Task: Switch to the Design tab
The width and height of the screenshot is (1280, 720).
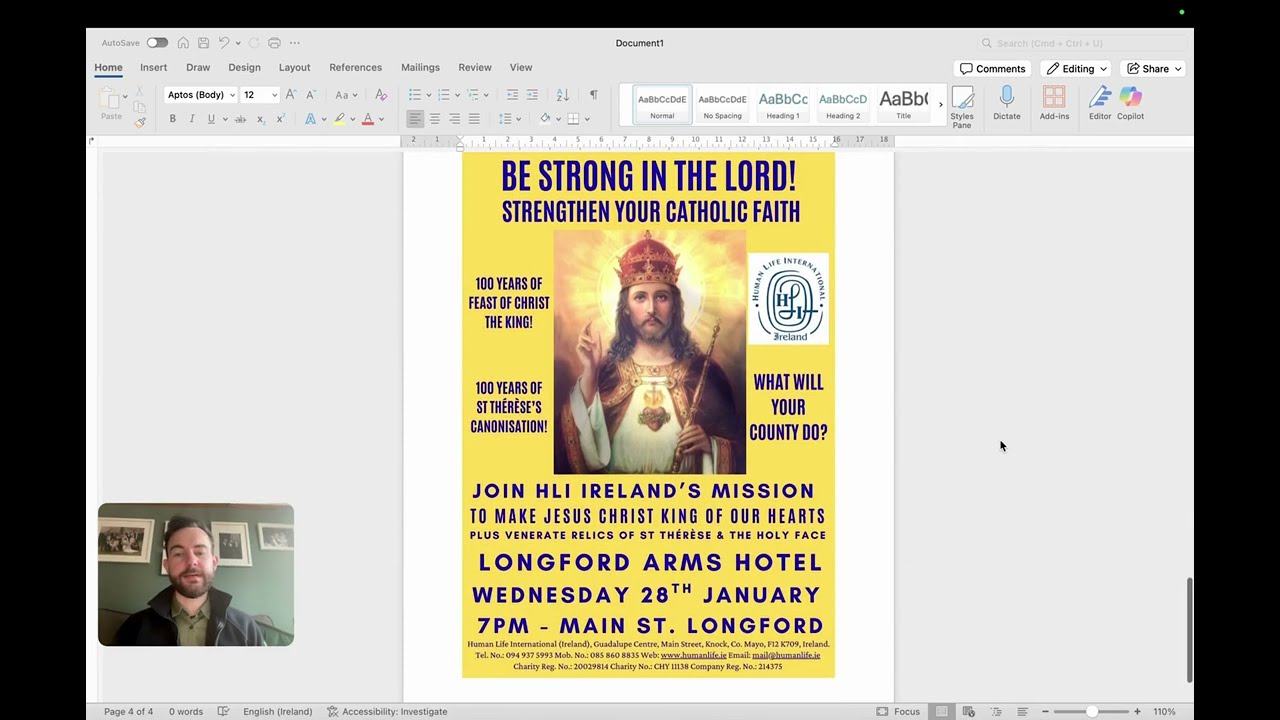Action: pyautogui.click(x=244, y=68)
